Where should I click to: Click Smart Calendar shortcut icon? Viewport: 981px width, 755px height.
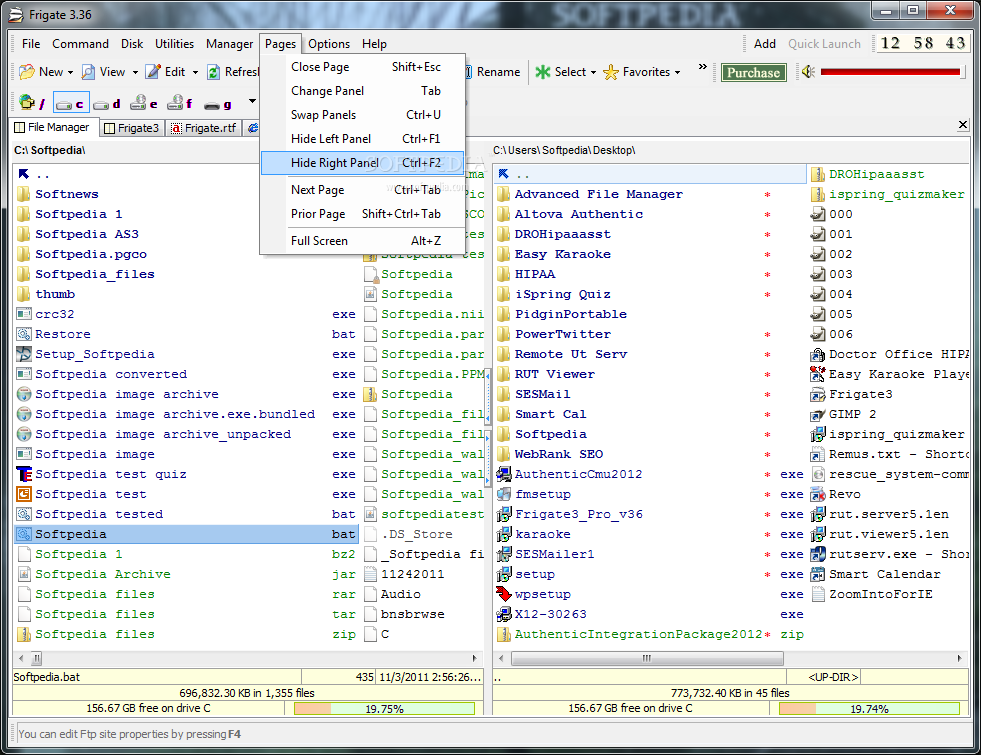coord(818,574)
